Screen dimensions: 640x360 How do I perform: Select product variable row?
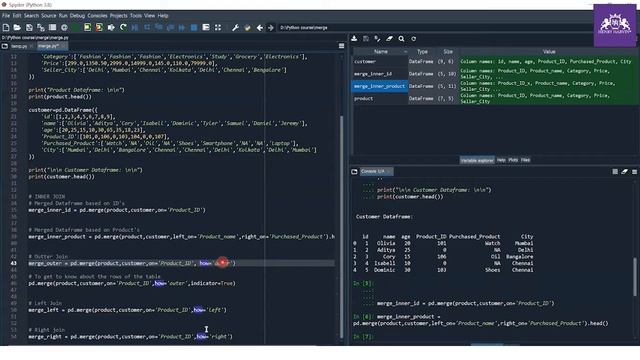[x=495, y=98]
